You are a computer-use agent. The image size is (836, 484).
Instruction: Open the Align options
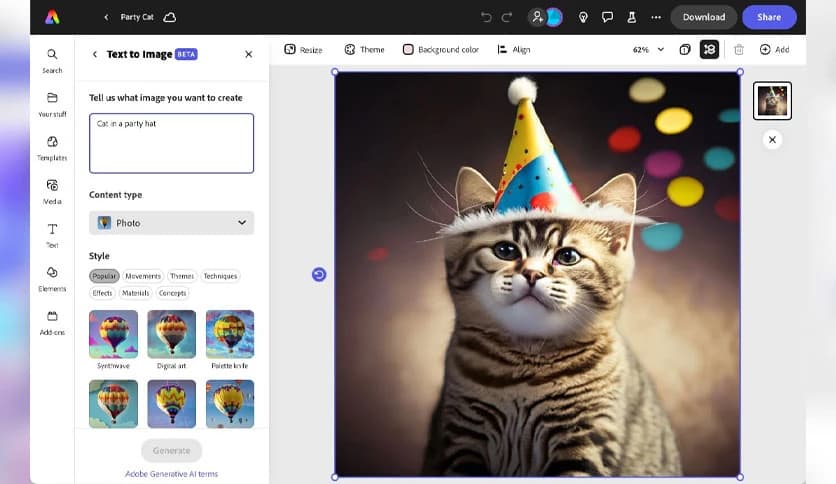coord(513,49)
